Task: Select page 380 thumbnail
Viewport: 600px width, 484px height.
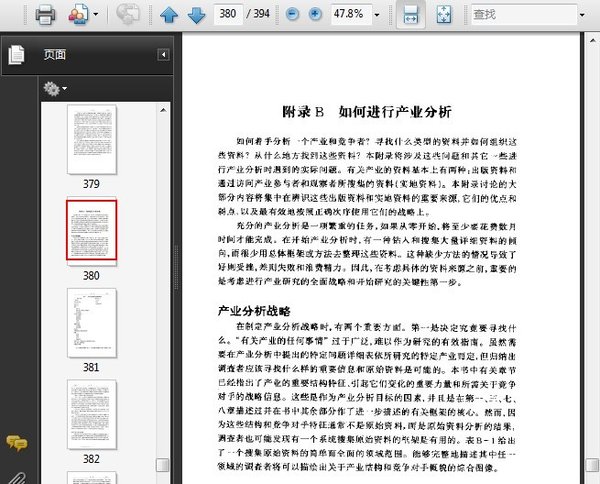Action: [92, 230]
